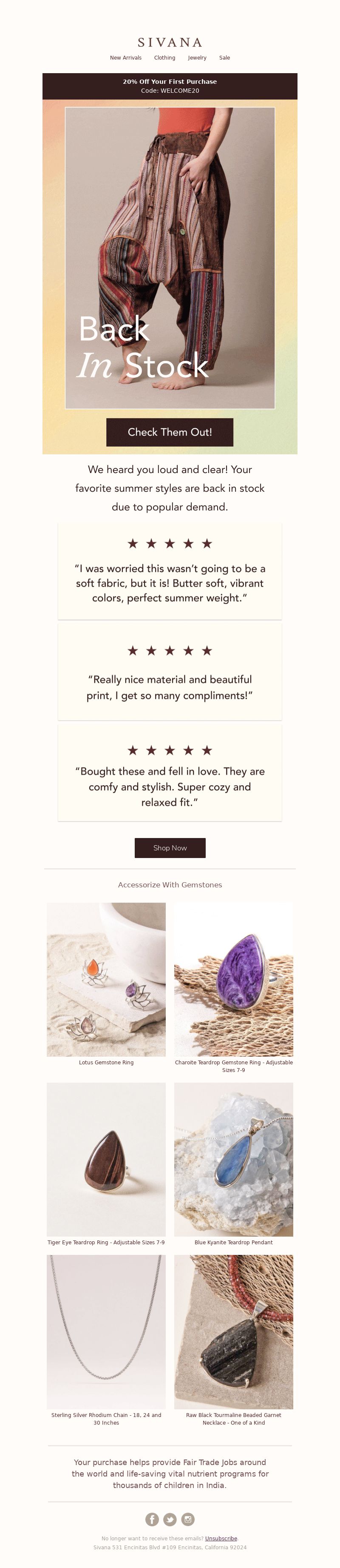The image size is (340, 1568).
Task: Open the Blue Kyanite Teardrop Pendant image
Action: coord(234,1160)
